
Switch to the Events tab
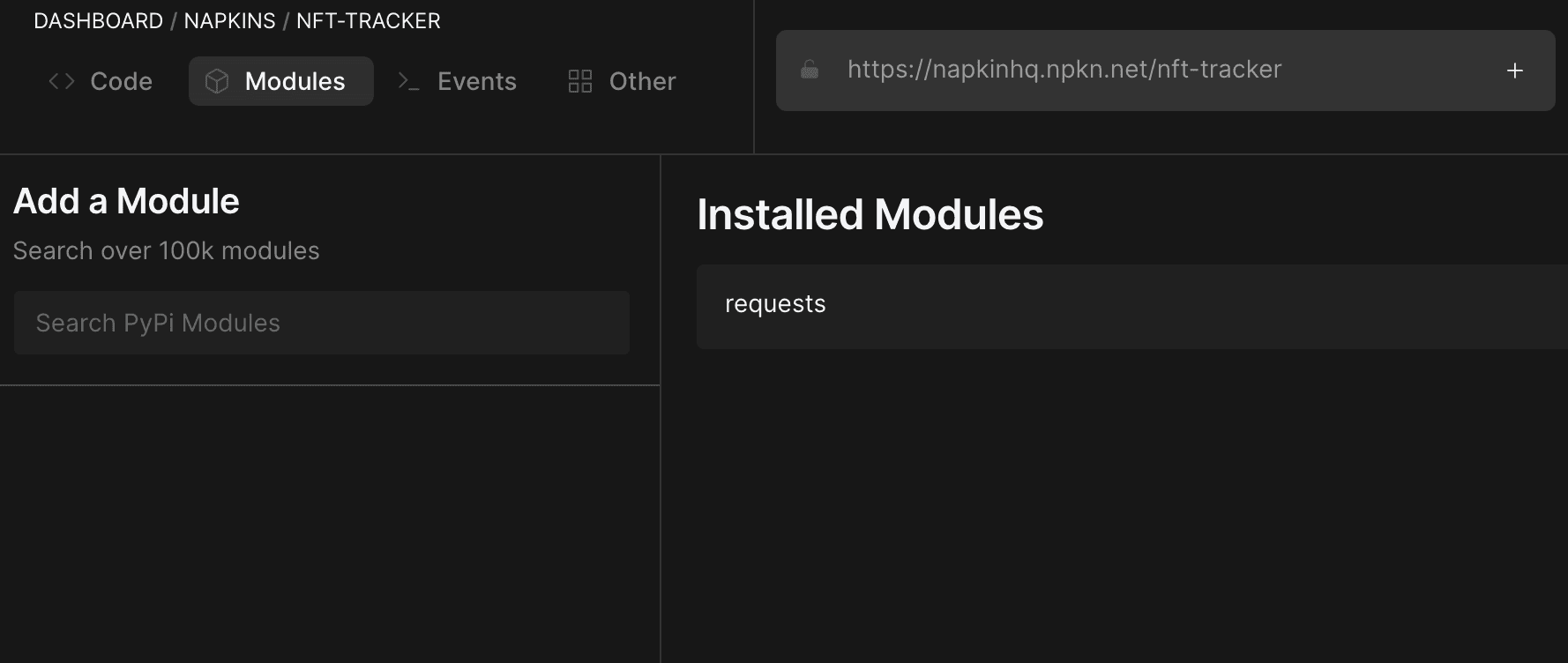[x=457, y=81]
